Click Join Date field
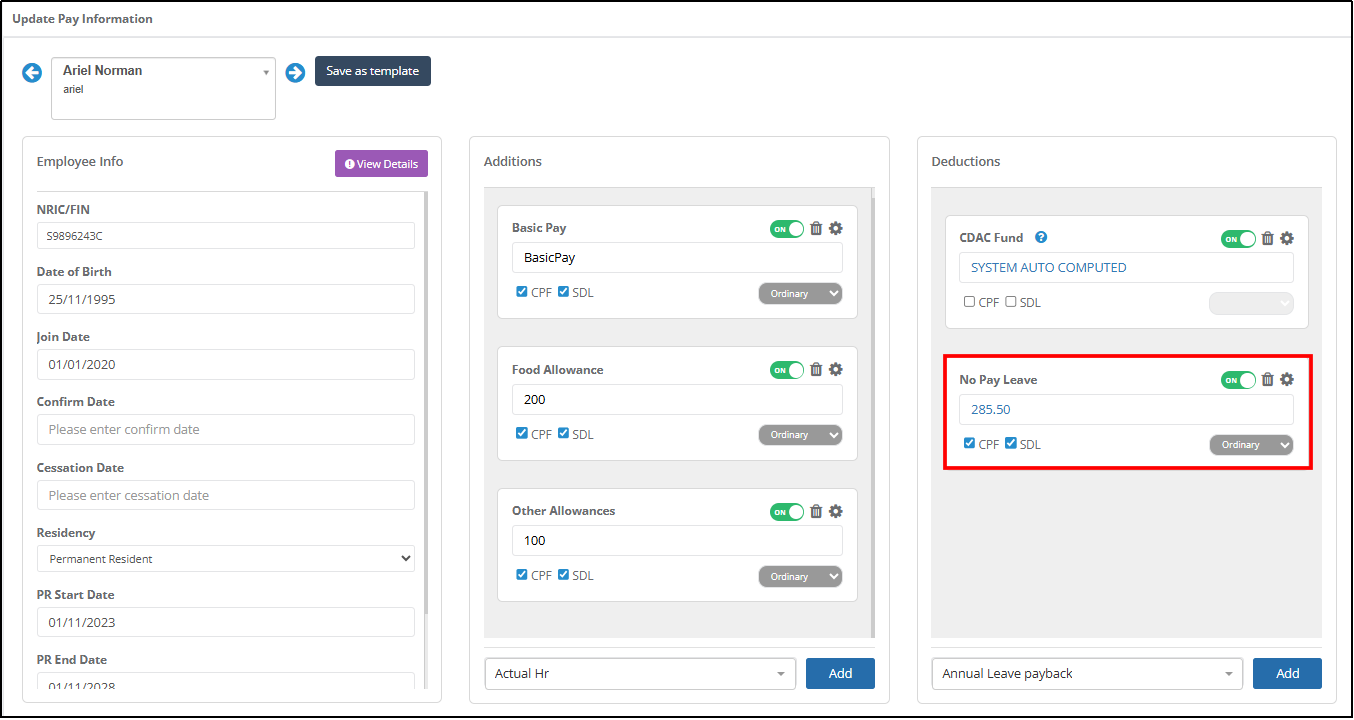The height and width of the screenshot is (720, 1354). pyautogui.click(x=226, y=364)
